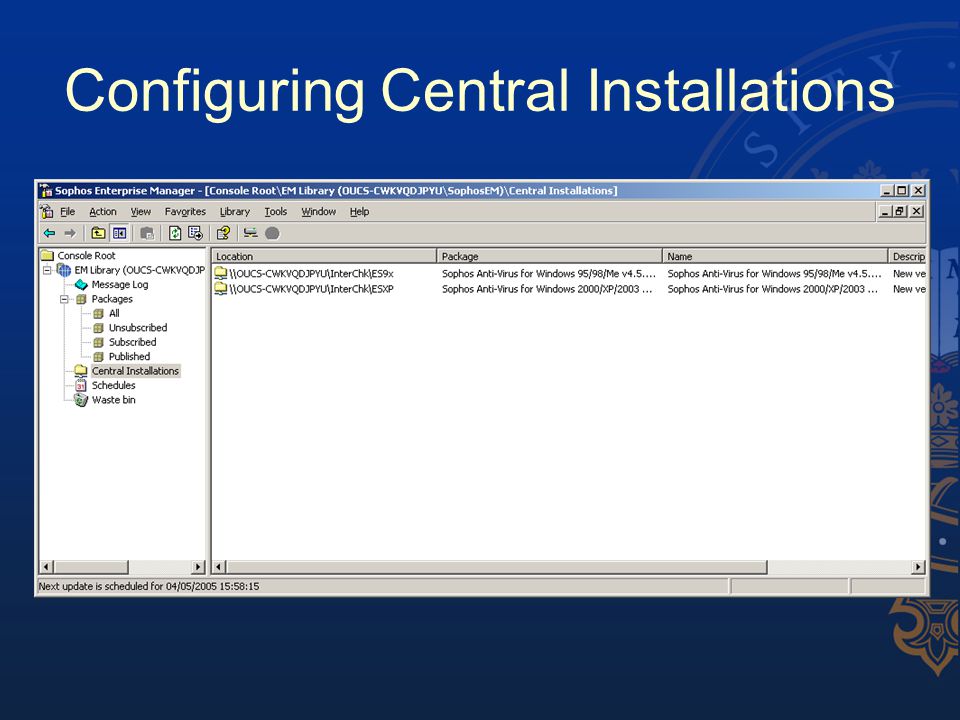Open the Window menu
The height and width of the screenshot is (720, 960).
pyautogui.click(x=318, y=212)
